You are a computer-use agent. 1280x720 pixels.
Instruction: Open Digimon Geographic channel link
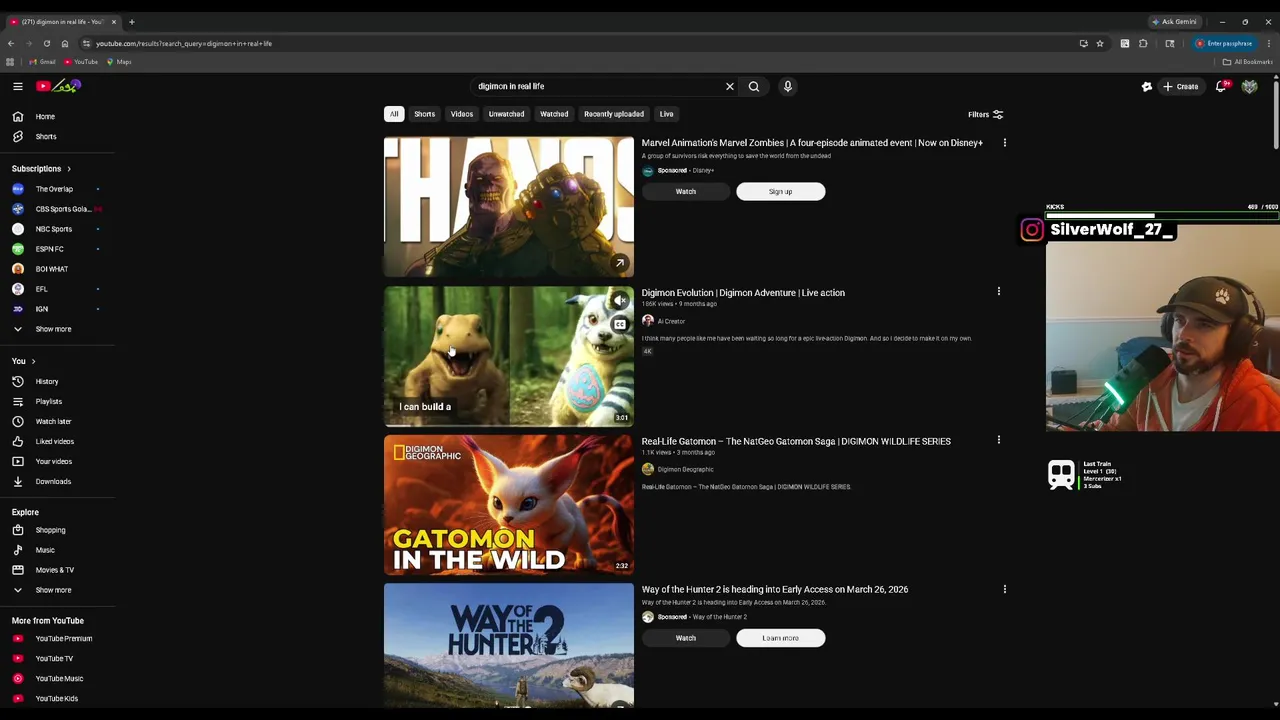click(x=685, y=469)
